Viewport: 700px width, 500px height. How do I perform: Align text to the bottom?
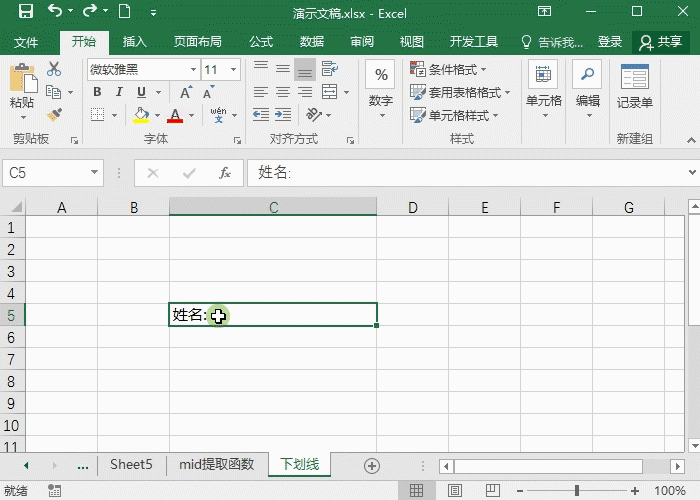305,69
